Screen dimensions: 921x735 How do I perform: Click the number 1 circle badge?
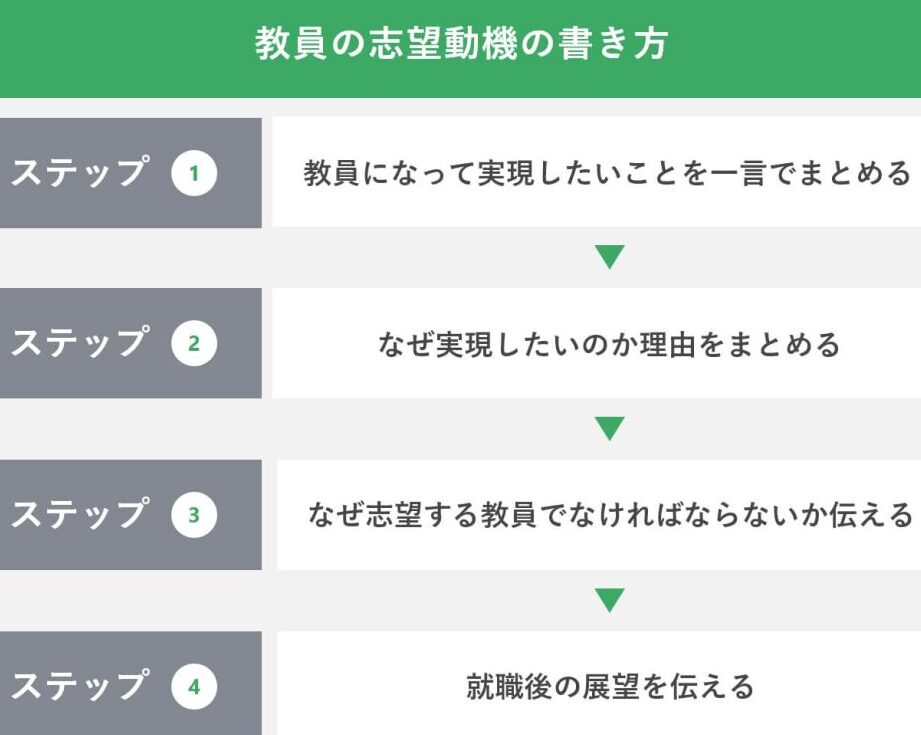pyautogui.click(x=194, y=174)
